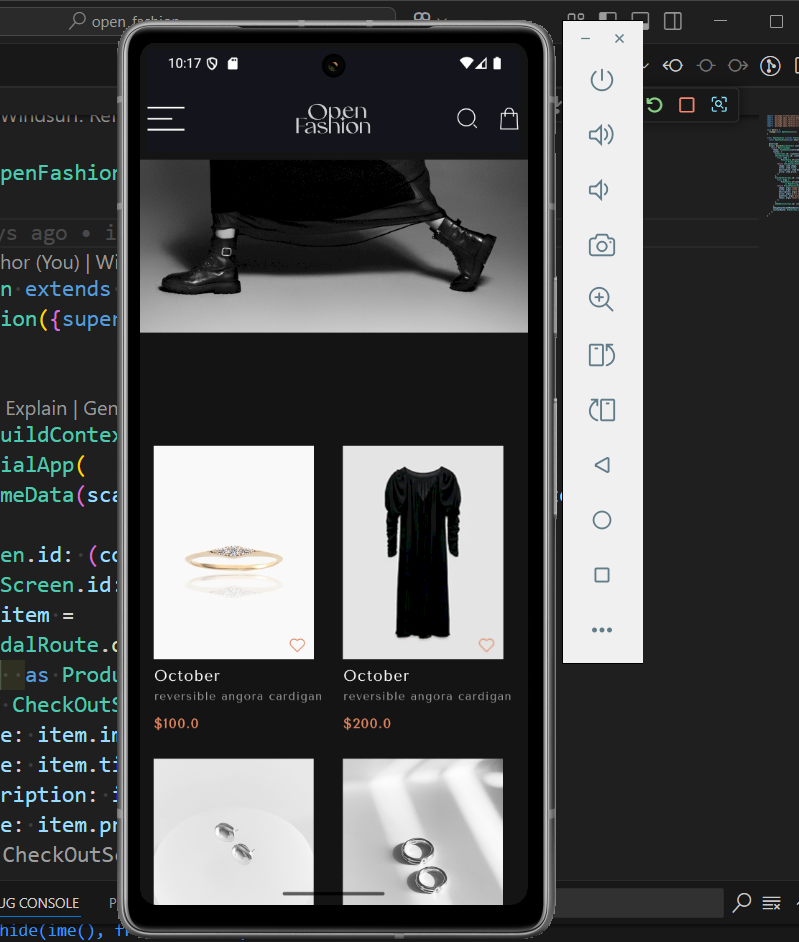Click the Explain code lens link
The height and width of the screenshot is (942, 799).
click(36, 409)
